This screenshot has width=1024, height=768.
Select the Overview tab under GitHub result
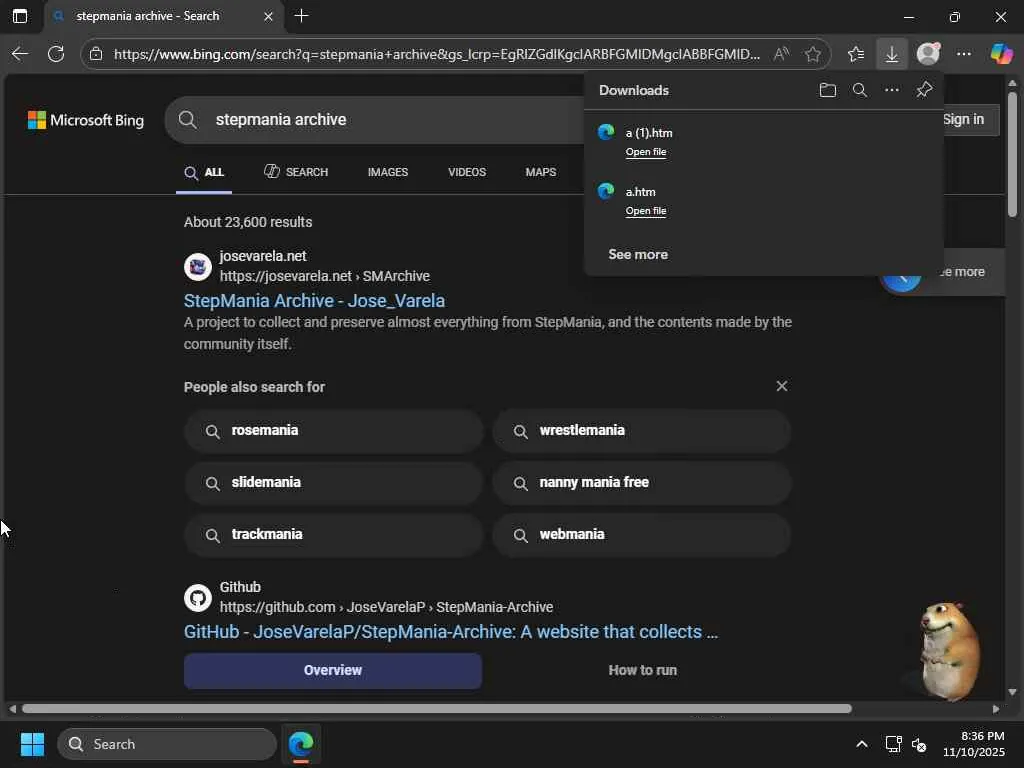coord(333,671)
